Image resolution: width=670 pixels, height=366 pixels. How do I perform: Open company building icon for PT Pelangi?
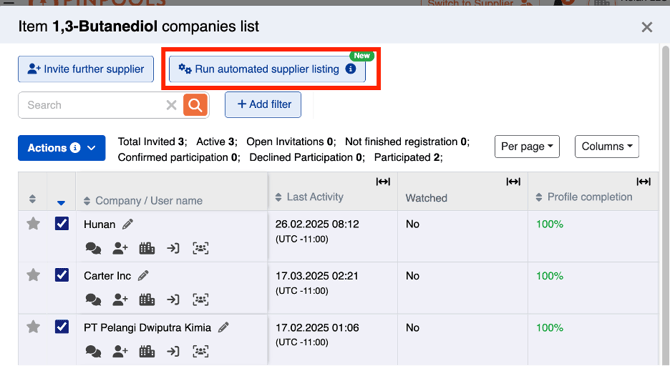pos(147,351)
